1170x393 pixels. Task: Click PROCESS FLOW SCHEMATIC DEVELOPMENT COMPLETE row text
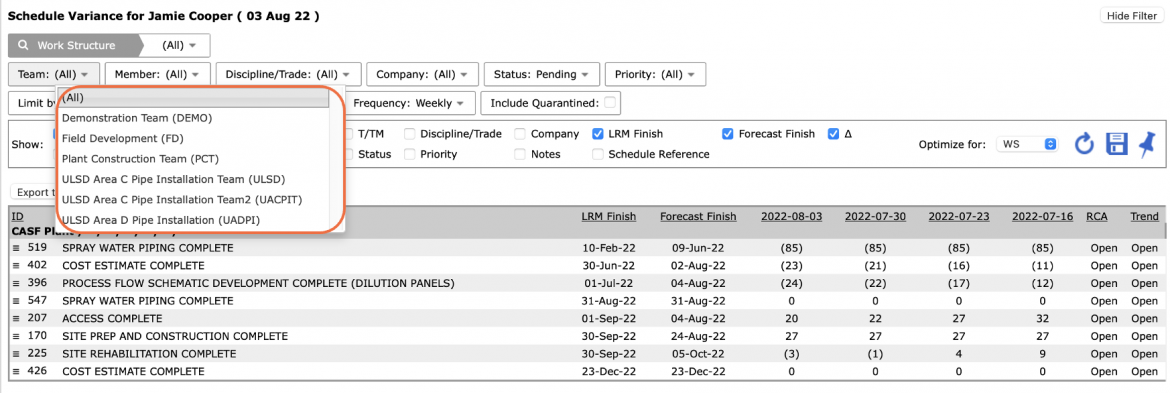[x=258, y=283]
